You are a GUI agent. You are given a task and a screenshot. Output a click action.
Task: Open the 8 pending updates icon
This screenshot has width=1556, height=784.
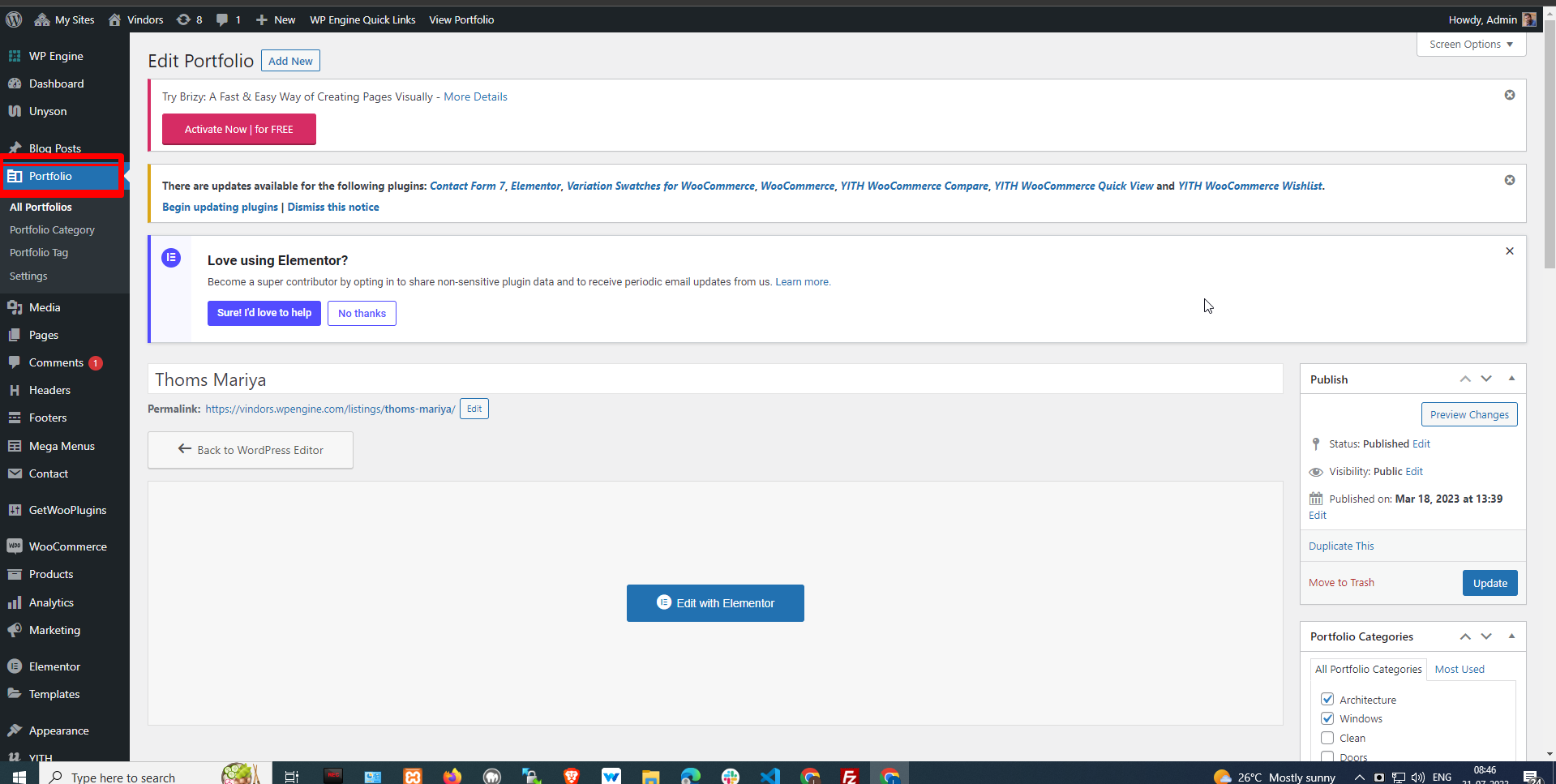click(190, 19)
